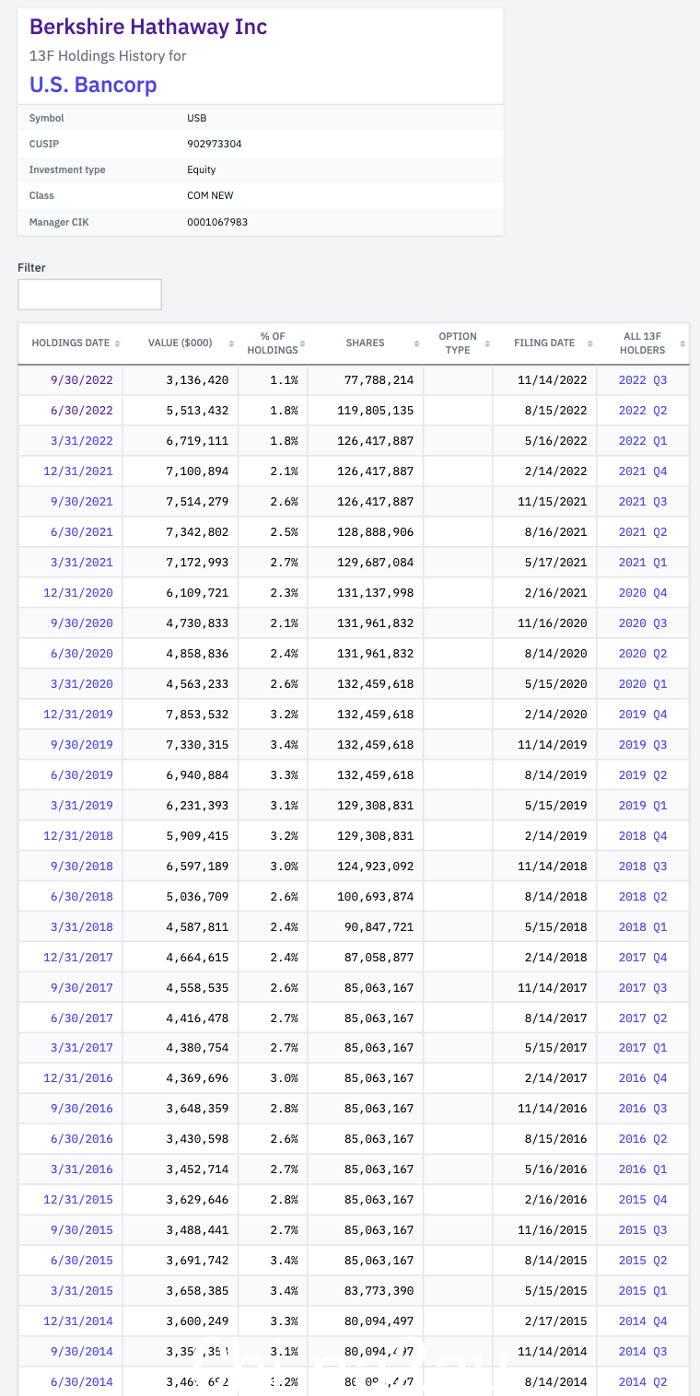Click the Berkshire Hathaway Inc title link
Viewport: 700px width, 1396px height.
(x=148, y=26)
